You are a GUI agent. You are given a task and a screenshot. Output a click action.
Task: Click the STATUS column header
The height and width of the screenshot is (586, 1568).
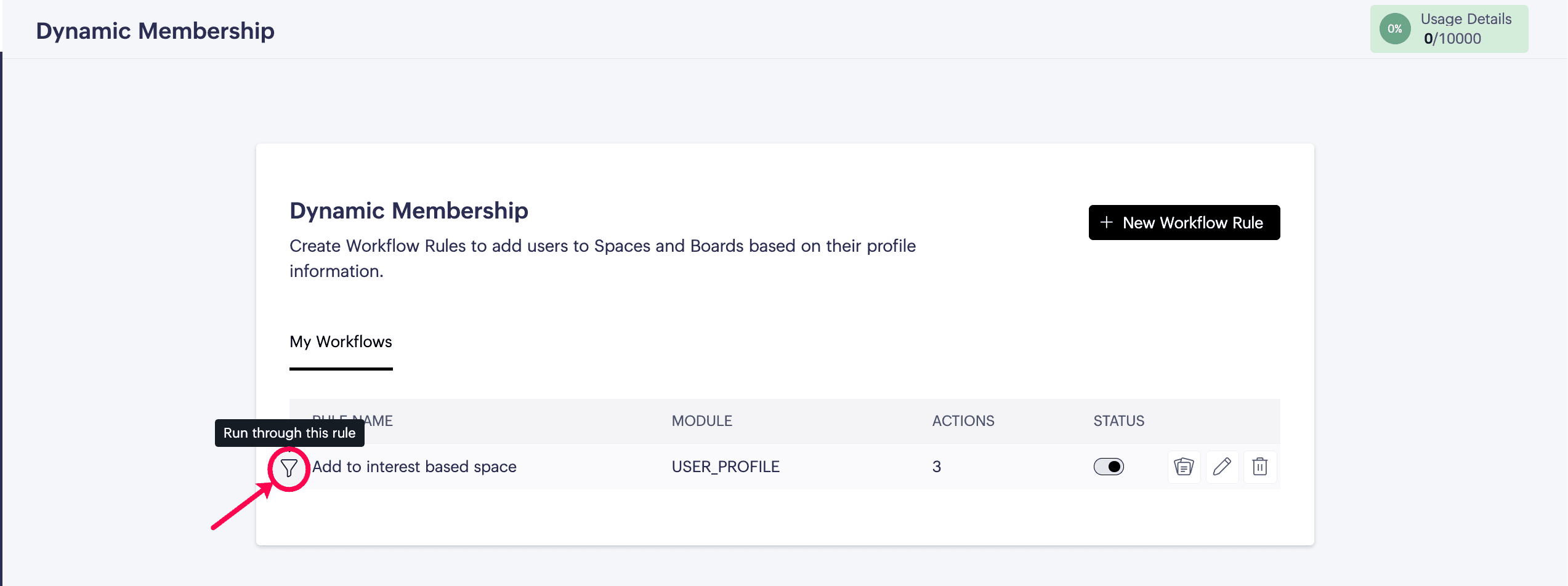click(1118, 421)
